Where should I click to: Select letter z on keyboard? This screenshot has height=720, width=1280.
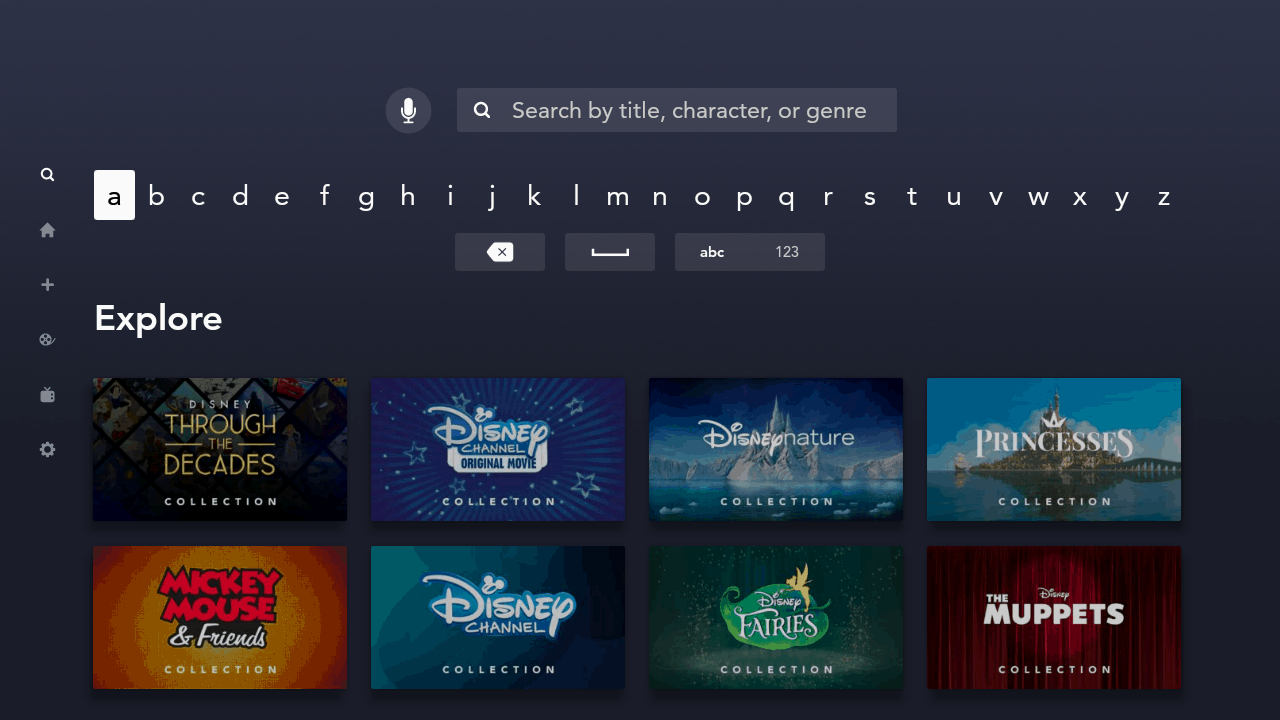click(1164, 196)
